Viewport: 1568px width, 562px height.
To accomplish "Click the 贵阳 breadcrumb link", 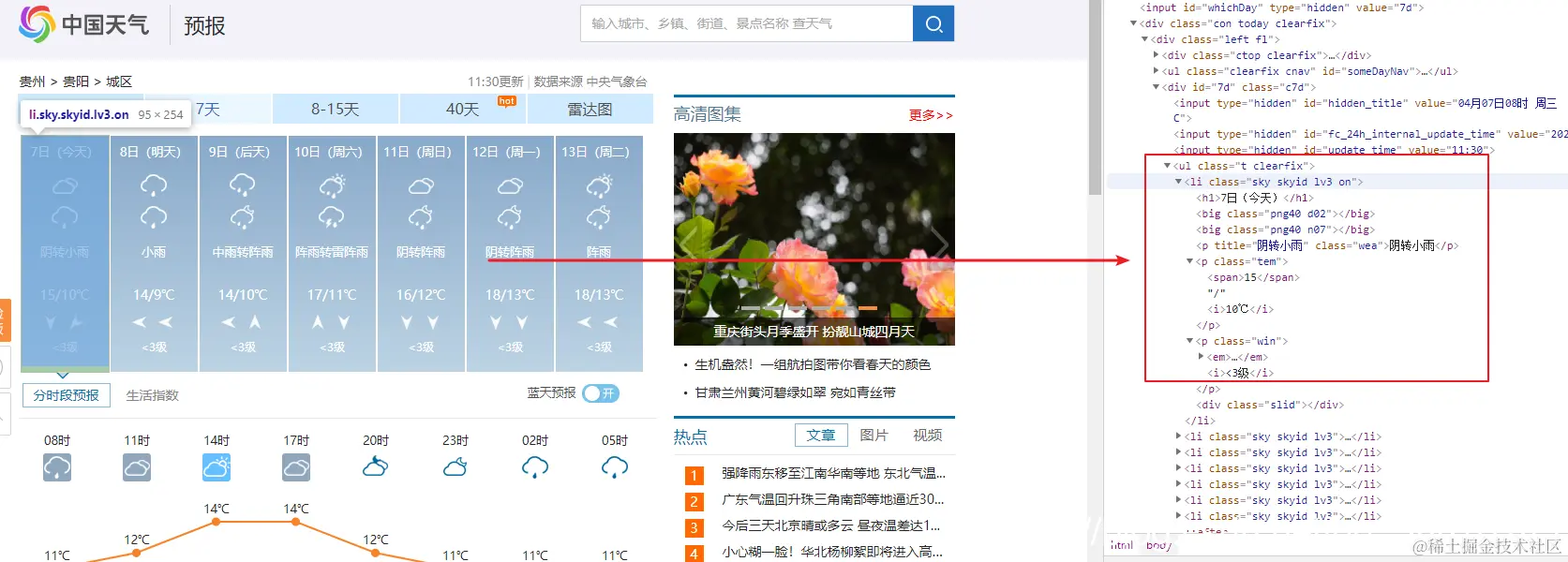I will 76,81.
